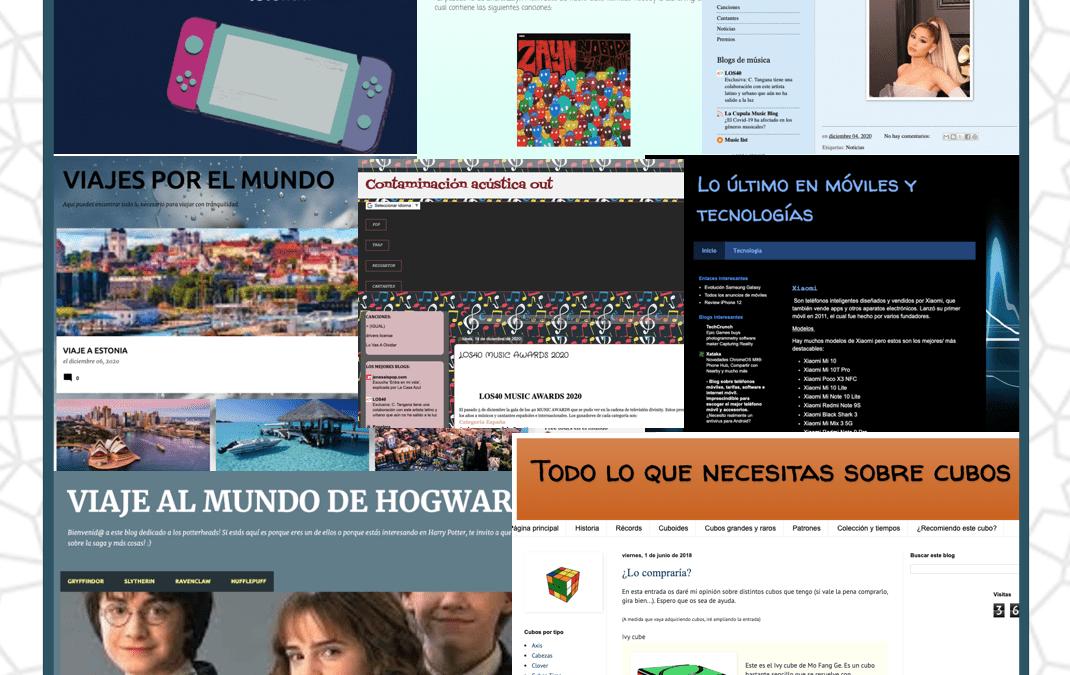Open the Cabezas cube type link
This screenshot has width=1070, height=675.
(543, 656)
